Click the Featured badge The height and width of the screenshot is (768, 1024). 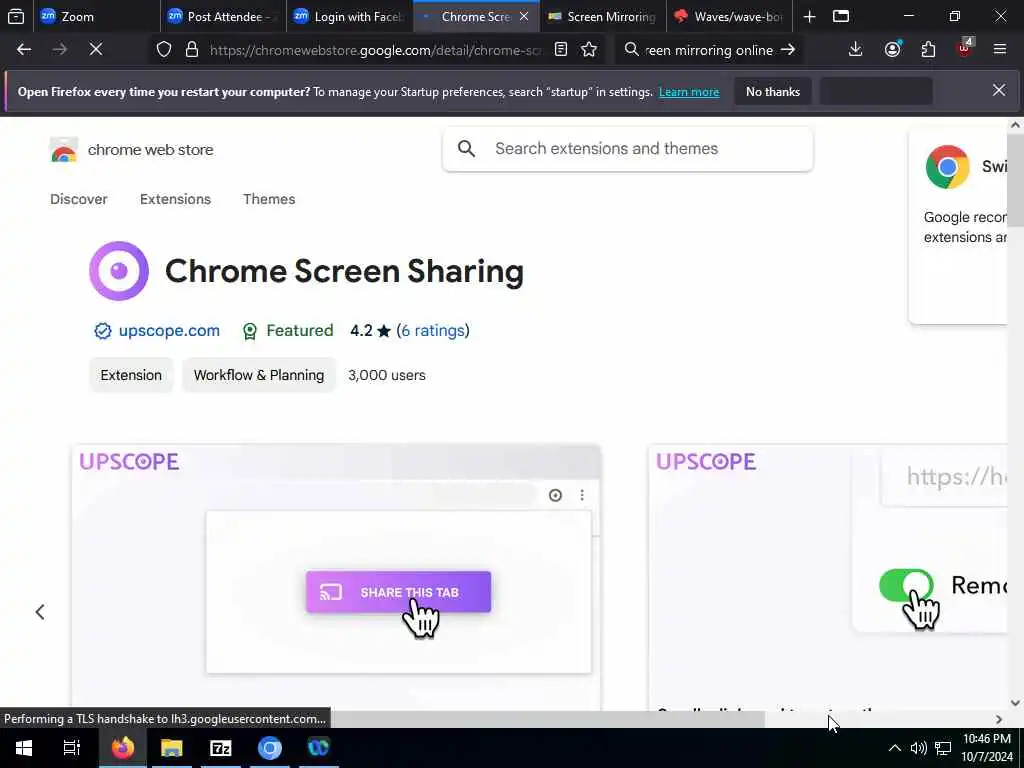tap(287, 330)
